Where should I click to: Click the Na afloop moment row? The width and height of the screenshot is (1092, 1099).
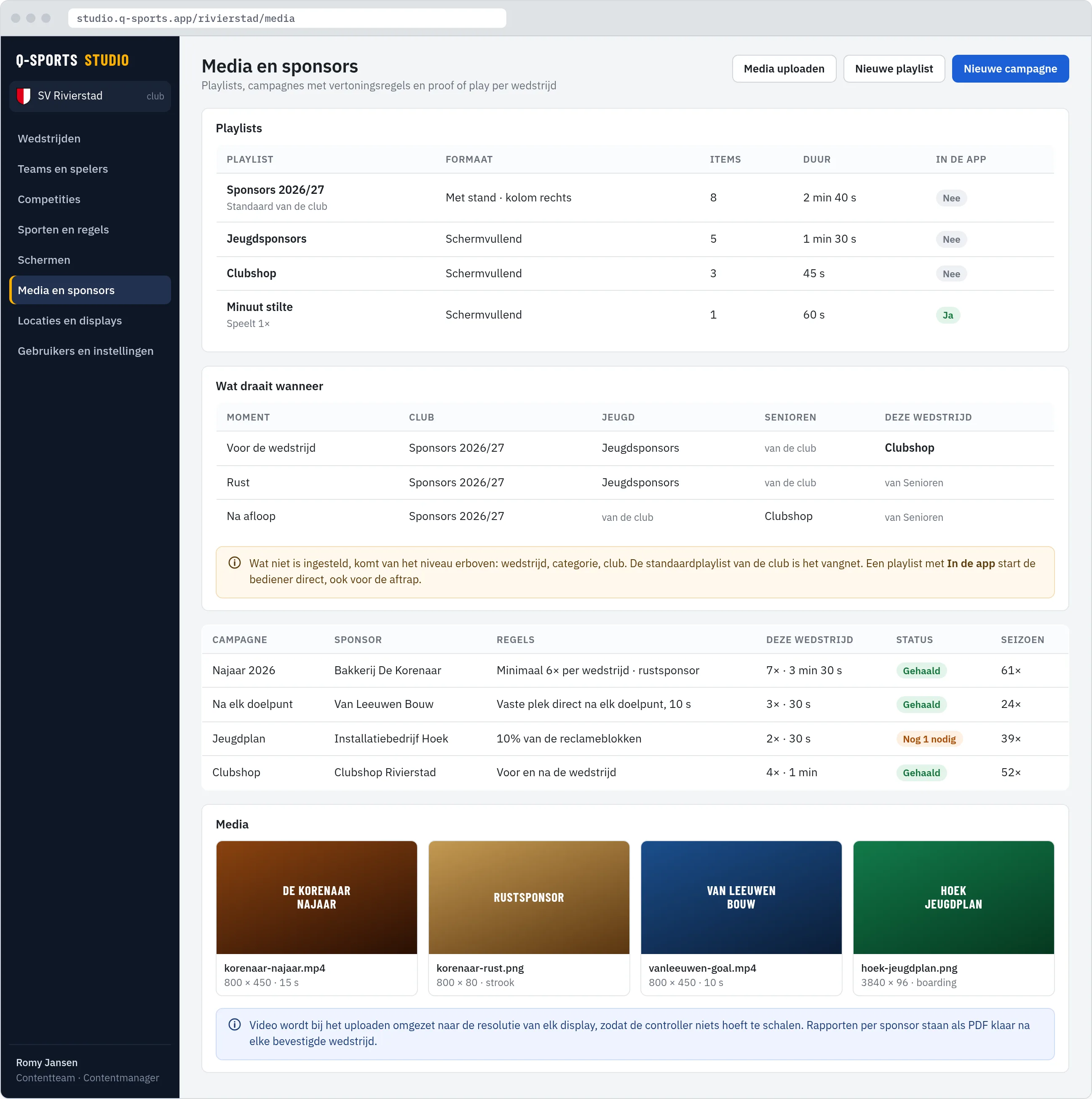635,517
